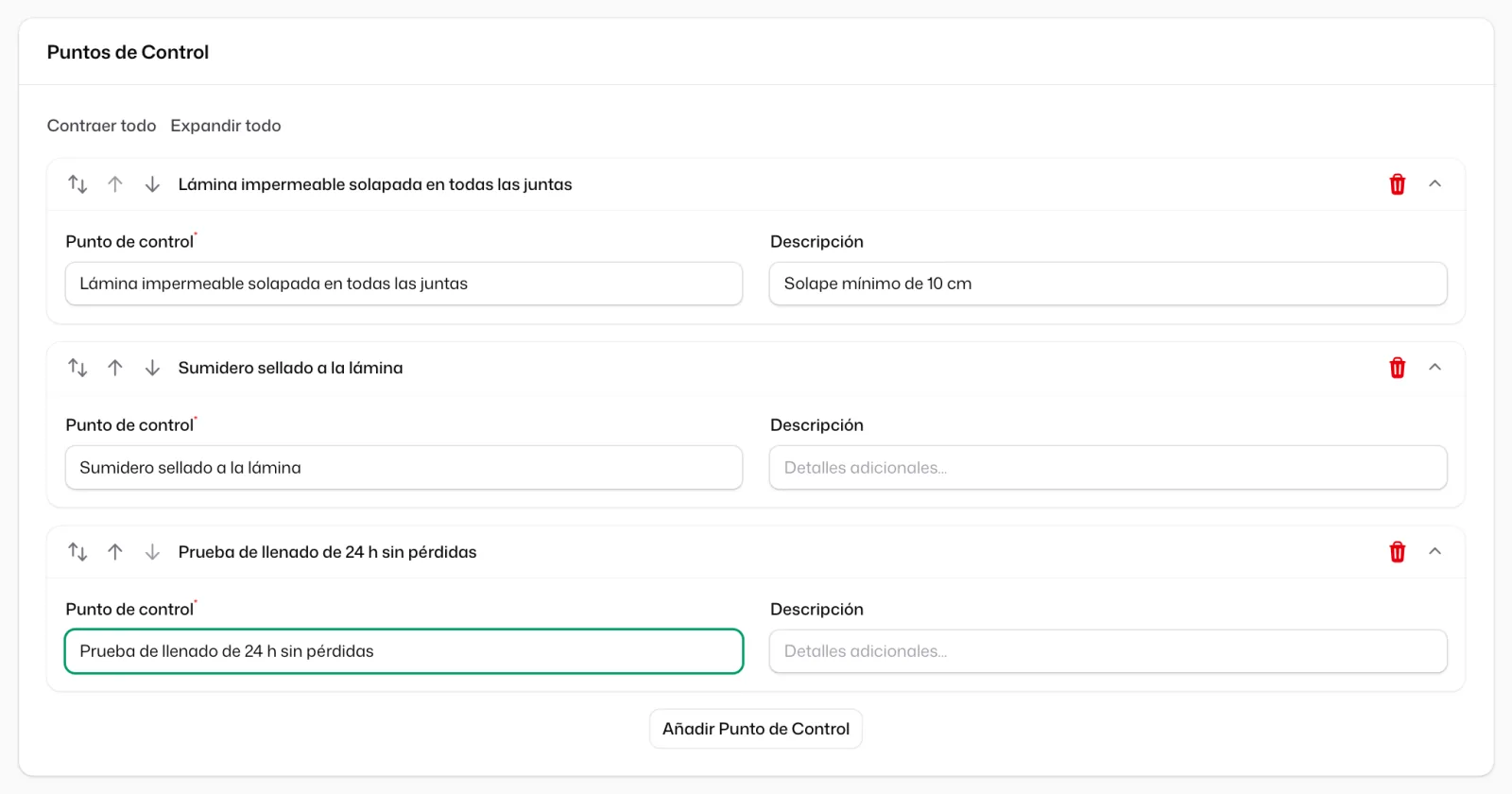
Task: Click empty description field under Sumidero sellado
Action: [x=1108, y=468]
